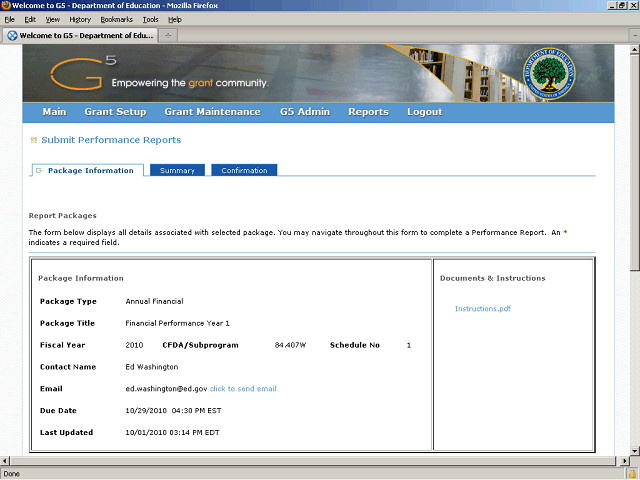The width and height of the screenshot is (640, 480).
Task: Click the vertical scrollbar up arrow
Action: coord(635,50)
